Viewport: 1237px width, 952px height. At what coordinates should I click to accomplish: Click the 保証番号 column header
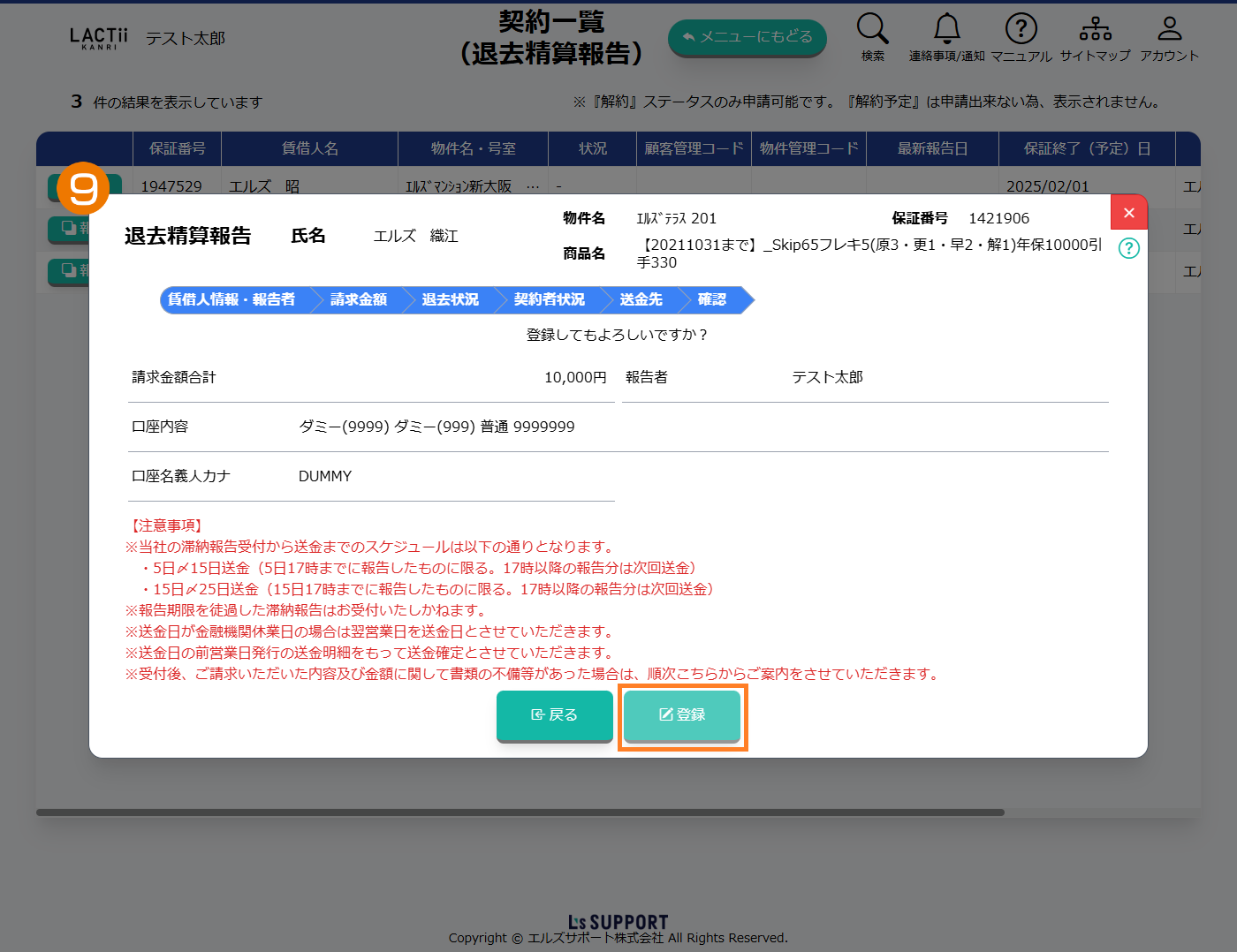177,149
